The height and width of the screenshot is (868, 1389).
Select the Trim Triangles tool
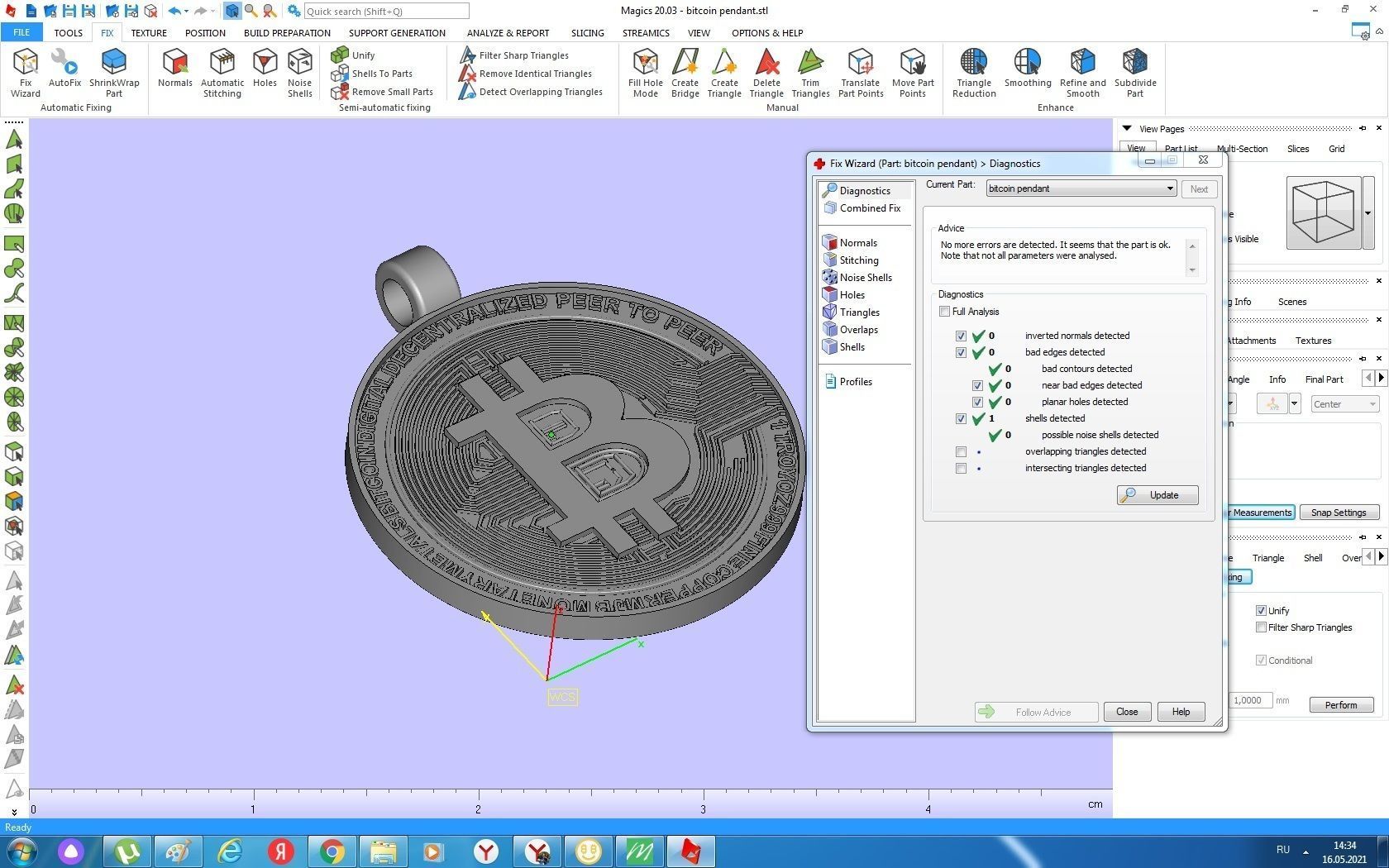pos(811,73)
